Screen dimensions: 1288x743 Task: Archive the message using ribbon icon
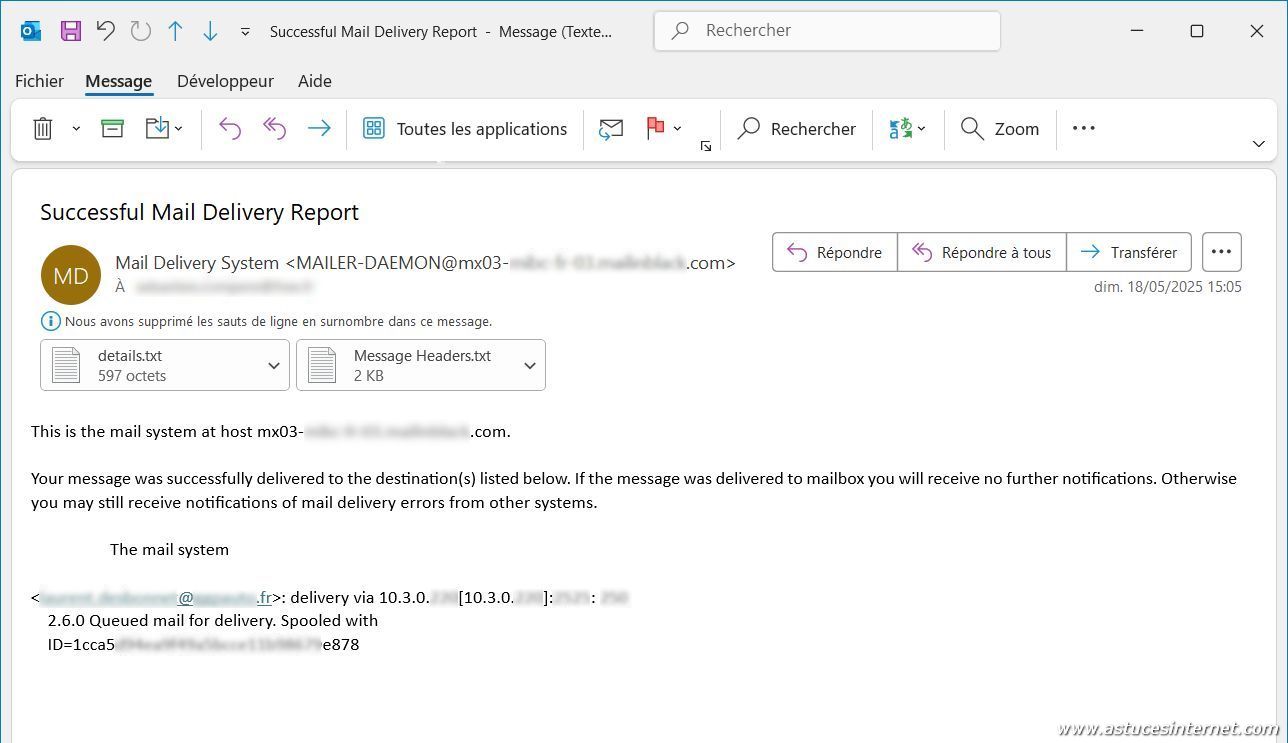pyautogui.click(x=112, y=128)
